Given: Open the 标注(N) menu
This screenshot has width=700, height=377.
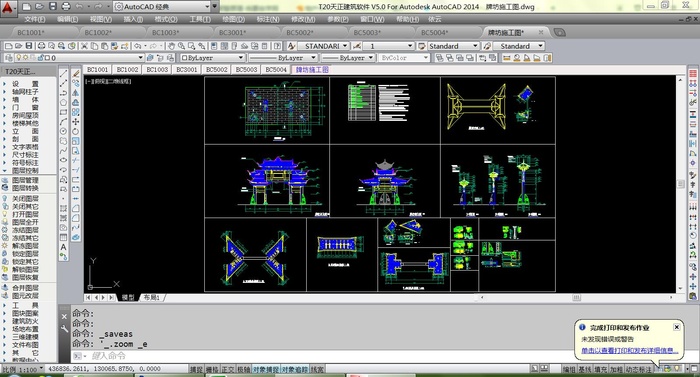Looking at the screenshot, I should point(268,19).
